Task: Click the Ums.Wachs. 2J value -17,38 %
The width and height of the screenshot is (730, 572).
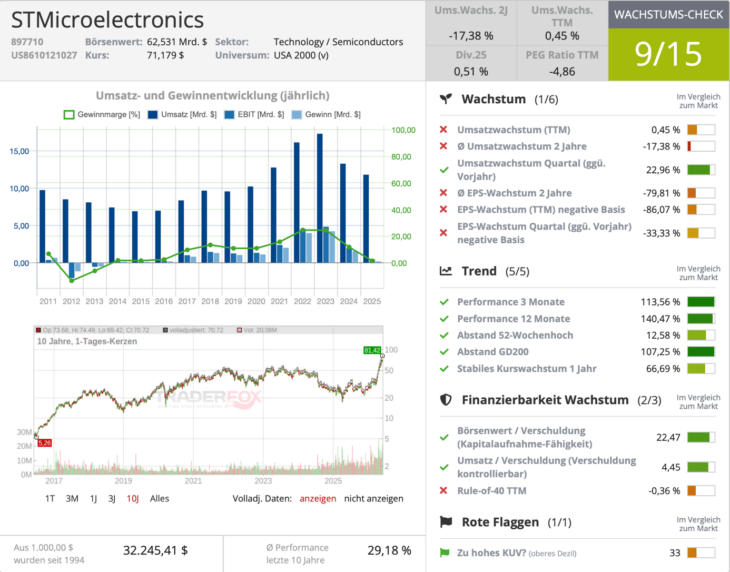Action: (471, 36)
